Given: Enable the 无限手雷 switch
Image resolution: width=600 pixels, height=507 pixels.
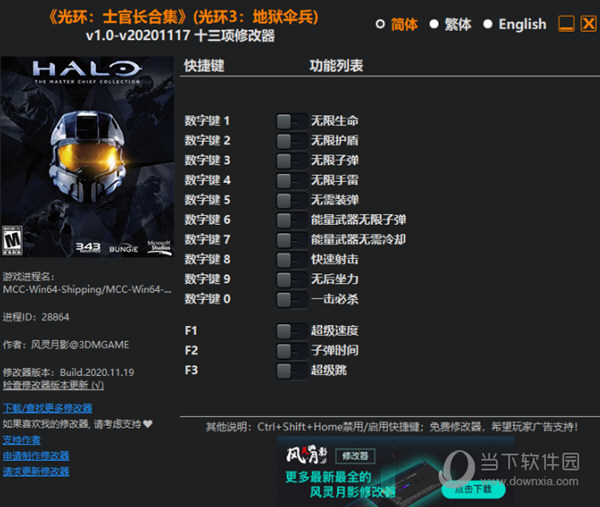Looking at the screenshot, I should tap(292, 181).
